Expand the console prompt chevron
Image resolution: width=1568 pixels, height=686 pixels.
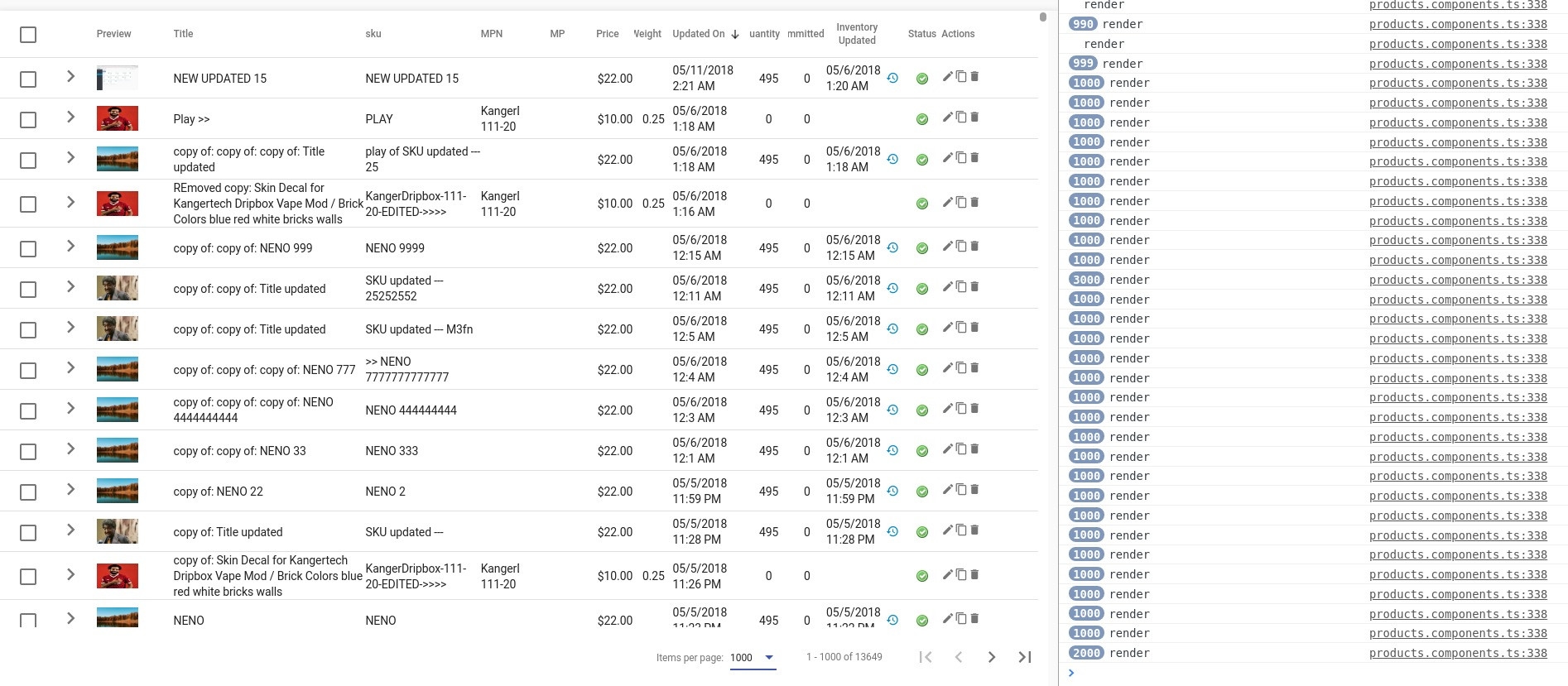pyautogui.click(x=1071, y=673)
